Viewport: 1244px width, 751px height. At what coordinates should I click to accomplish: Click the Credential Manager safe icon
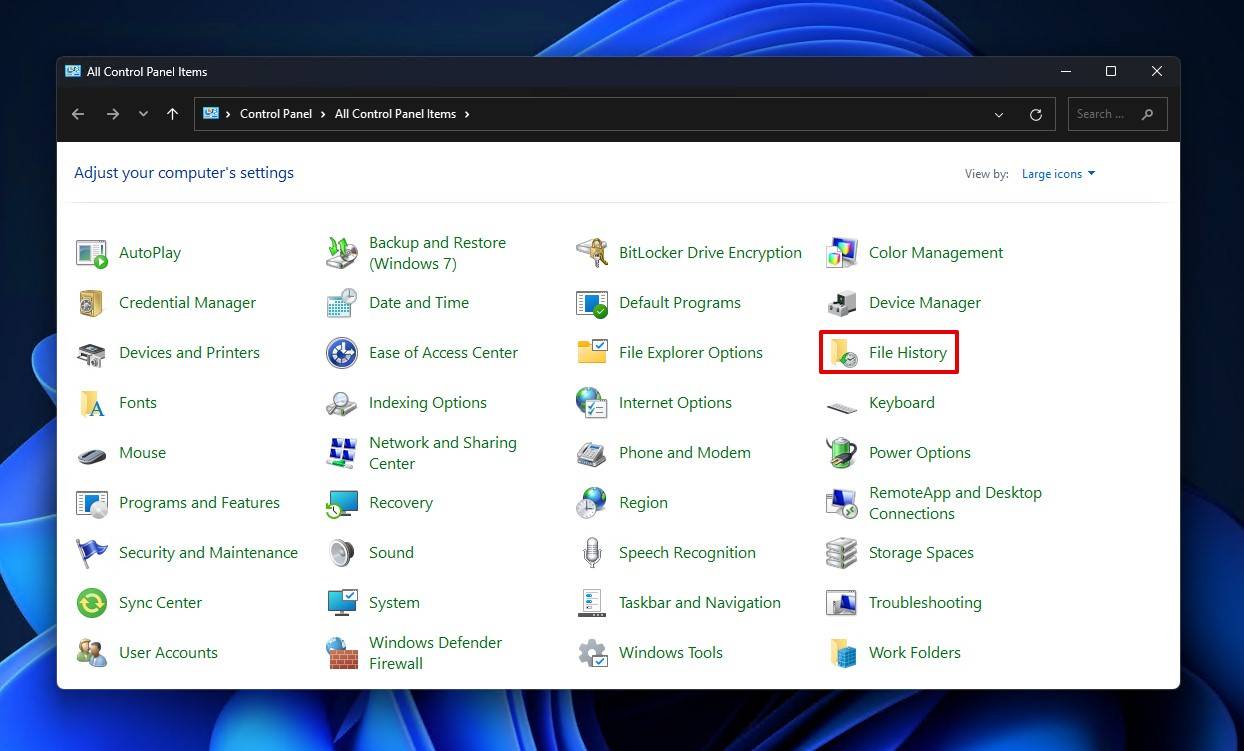[92, 303]
